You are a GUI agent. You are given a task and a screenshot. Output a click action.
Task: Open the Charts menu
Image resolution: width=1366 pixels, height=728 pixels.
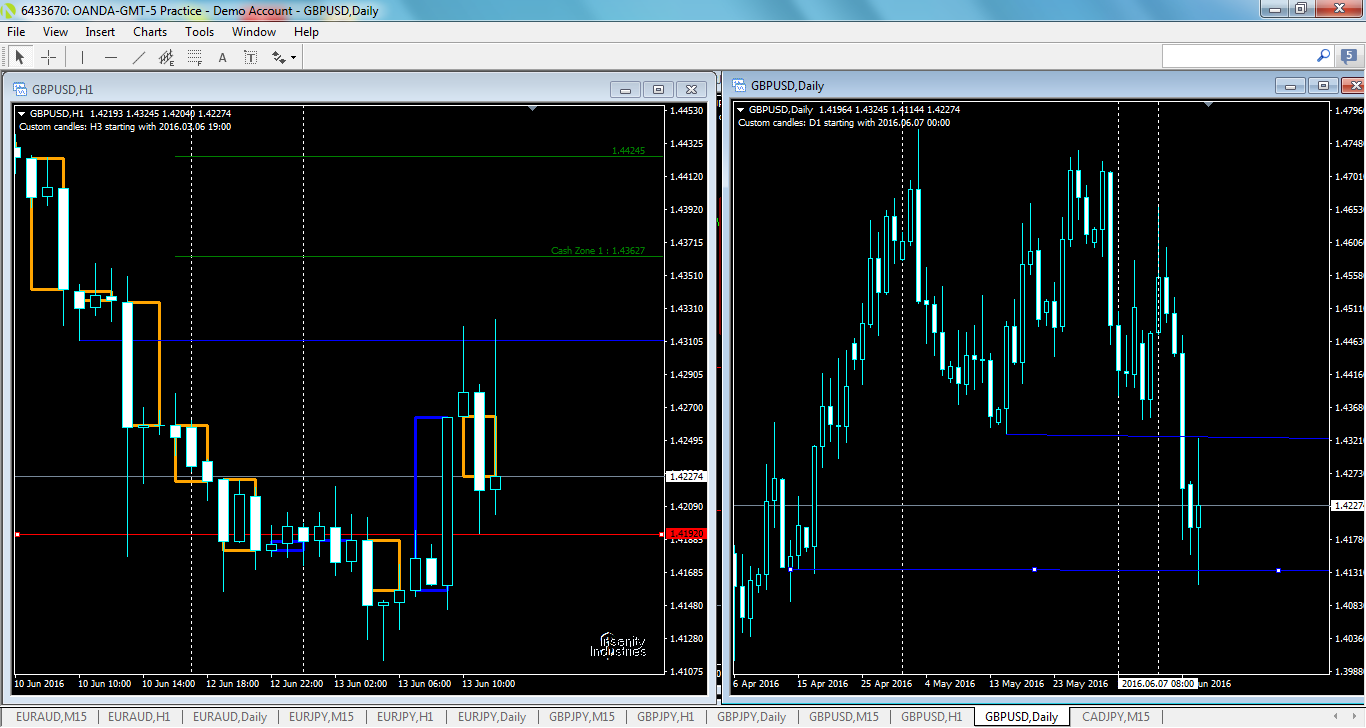[x=149, y=31]
